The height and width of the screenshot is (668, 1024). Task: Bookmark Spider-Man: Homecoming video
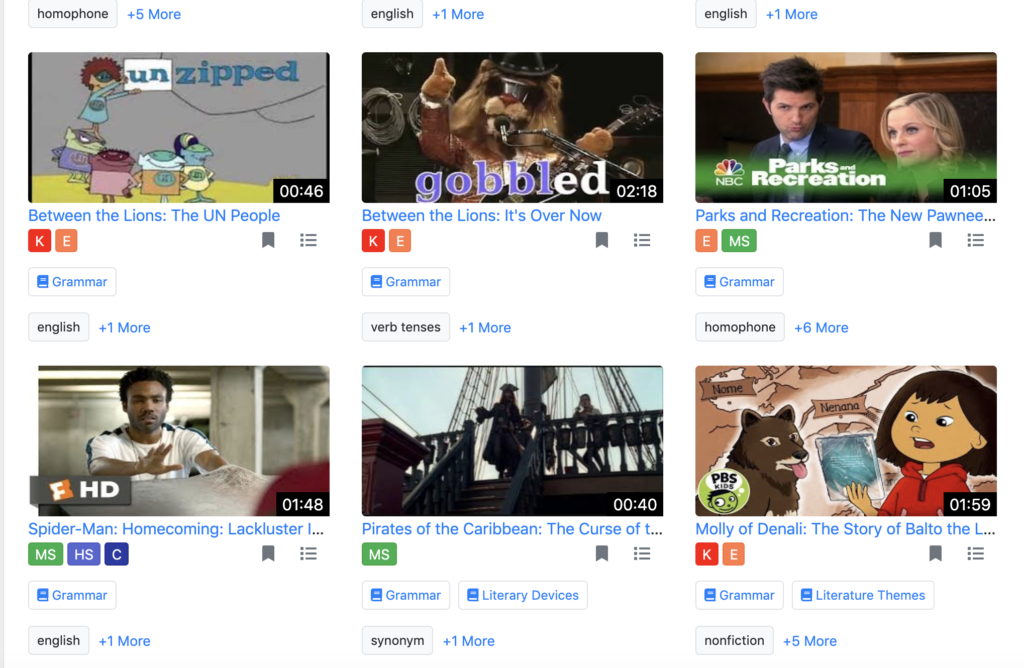[268, 554]
